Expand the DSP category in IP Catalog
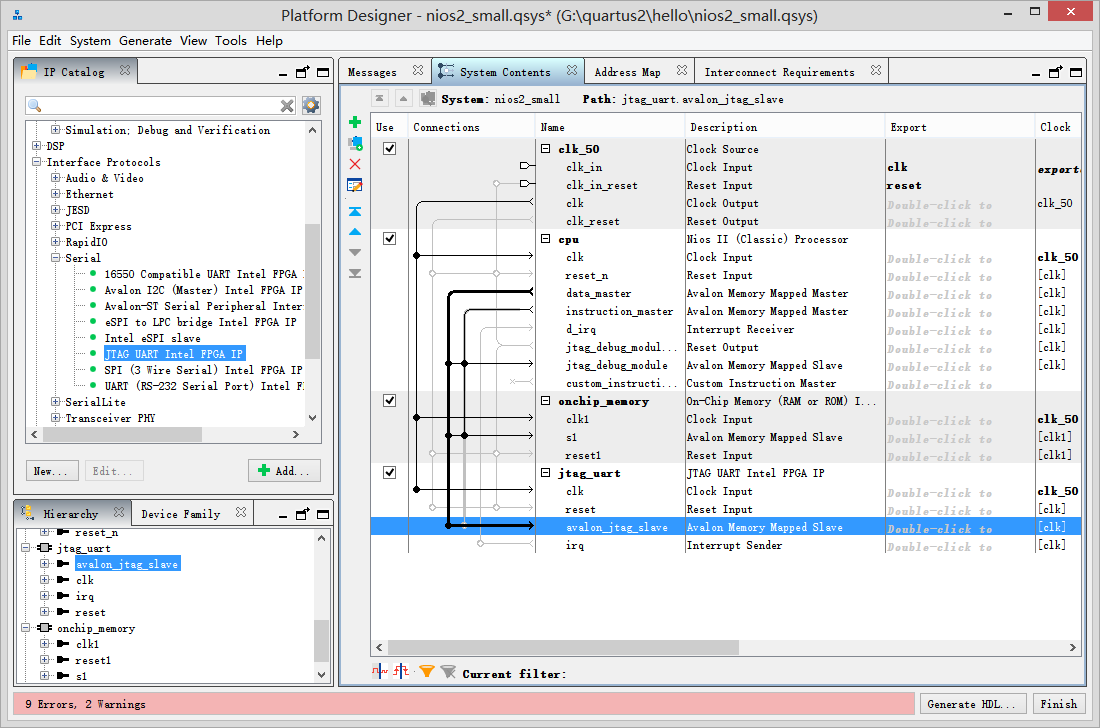 pos(36,146)
